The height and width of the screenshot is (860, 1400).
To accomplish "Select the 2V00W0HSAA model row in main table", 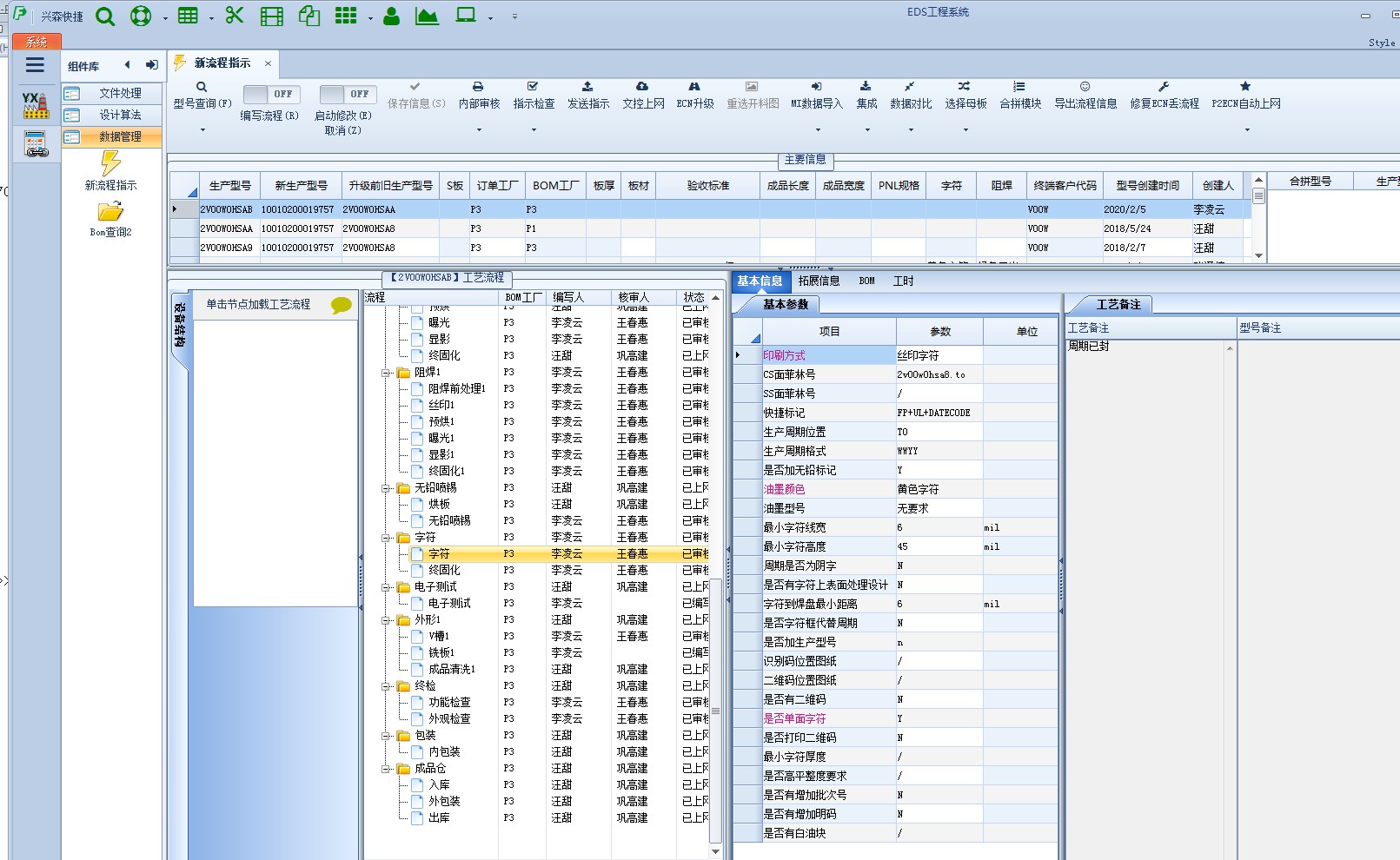I will [710, 228].
